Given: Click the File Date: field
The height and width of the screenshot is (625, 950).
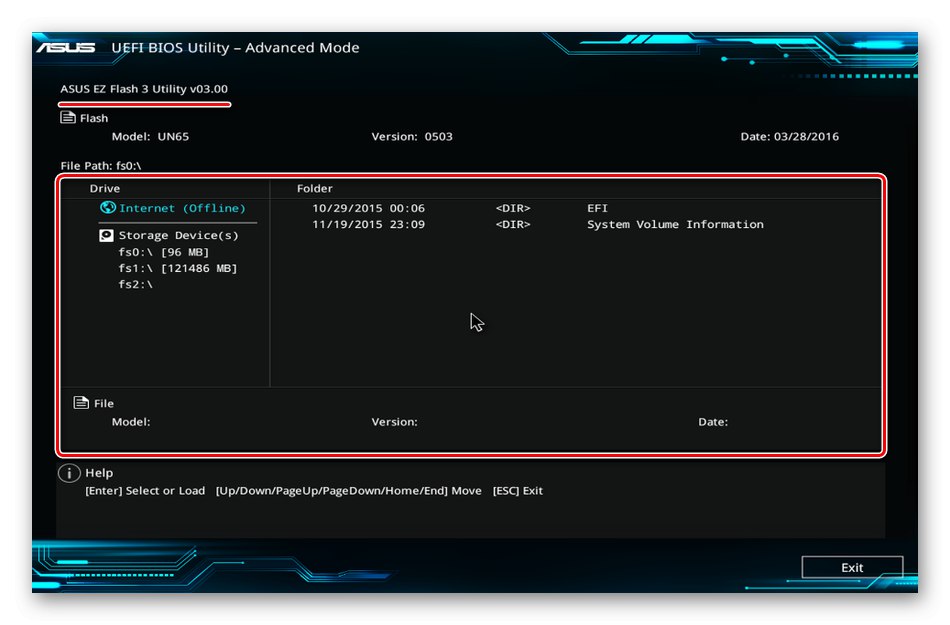Looking at the screenshot, I should [x=713, y=422].
